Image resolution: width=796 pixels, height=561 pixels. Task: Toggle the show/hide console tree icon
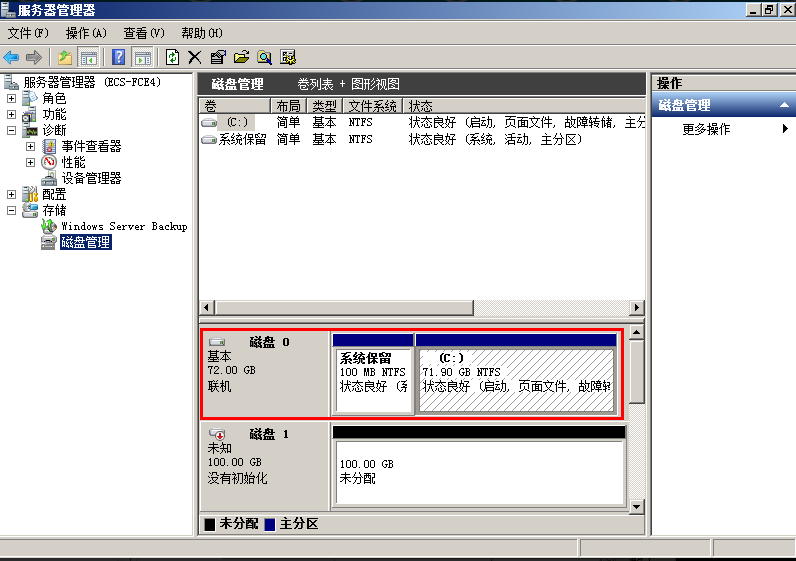(x=89, y=58)
